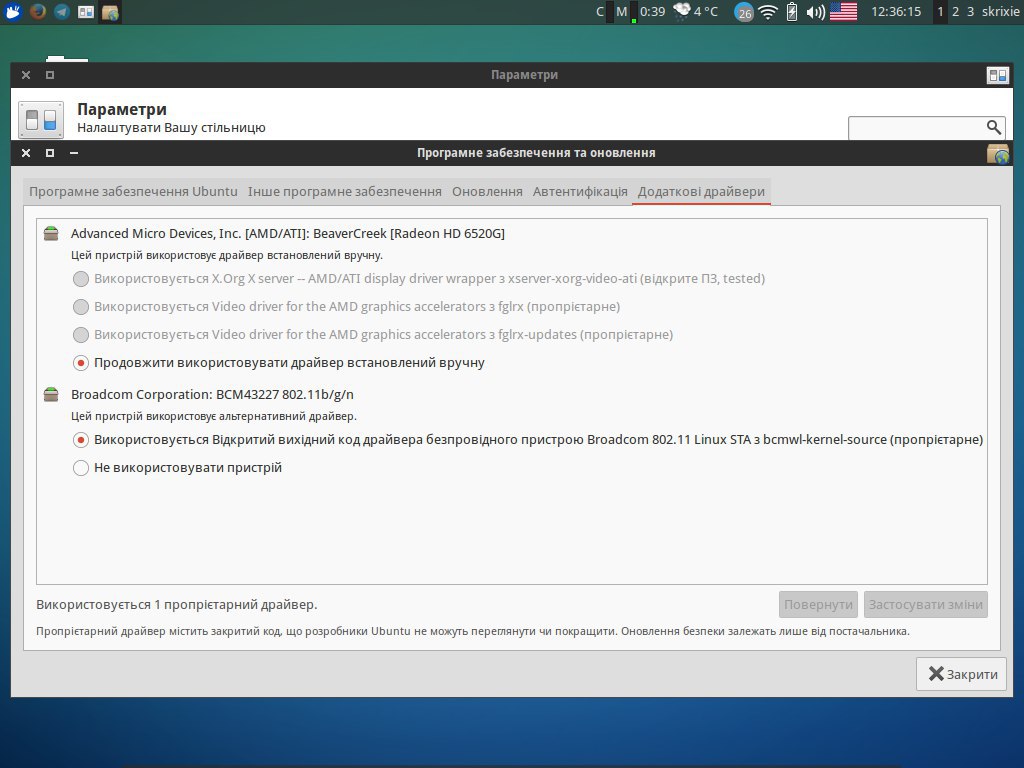Close the Програмне забезпечення та оновлення window with X
Image resolution: width=1024 pixels, height=768 pixels.
pos(26,153)
